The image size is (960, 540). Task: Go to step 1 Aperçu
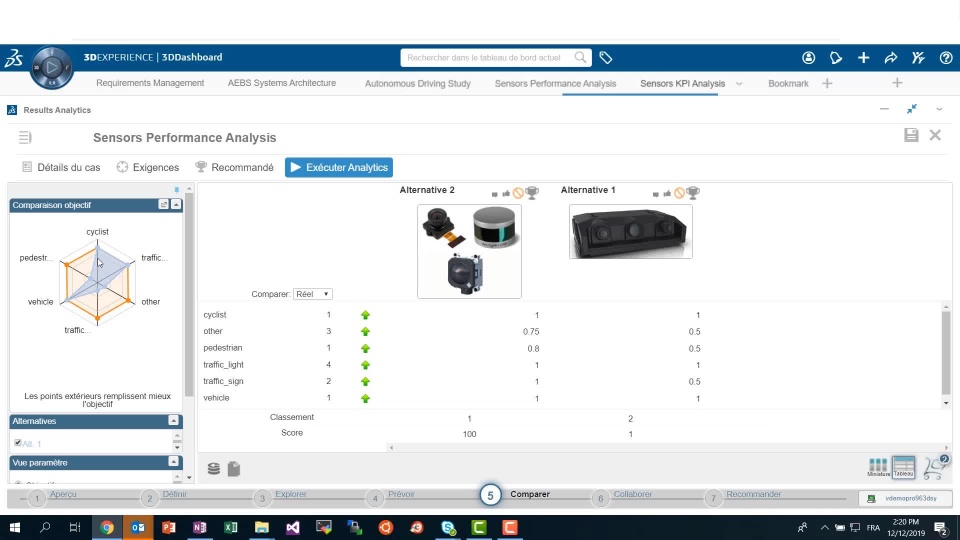(x=37, y=498)
